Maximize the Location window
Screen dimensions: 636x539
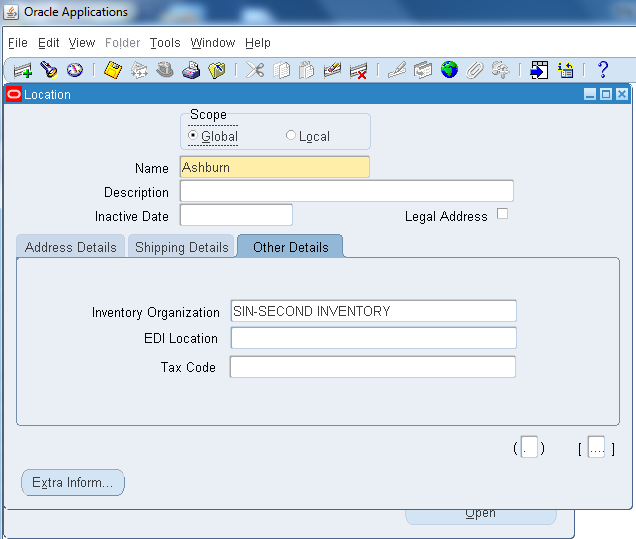[x=606, y=94]
